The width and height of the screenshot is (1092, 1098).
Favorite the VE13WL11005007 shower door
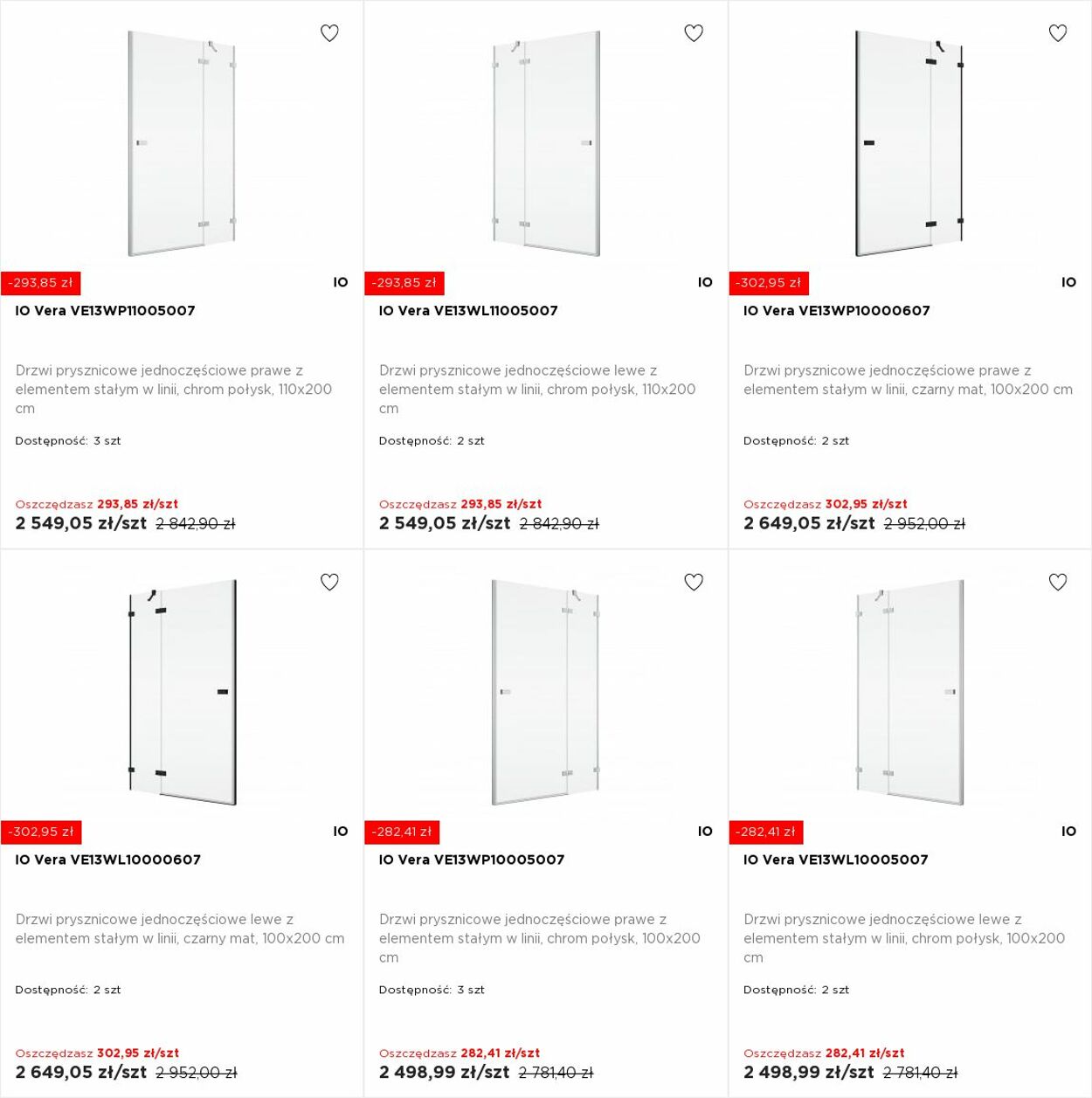click(x=694, y=33)
